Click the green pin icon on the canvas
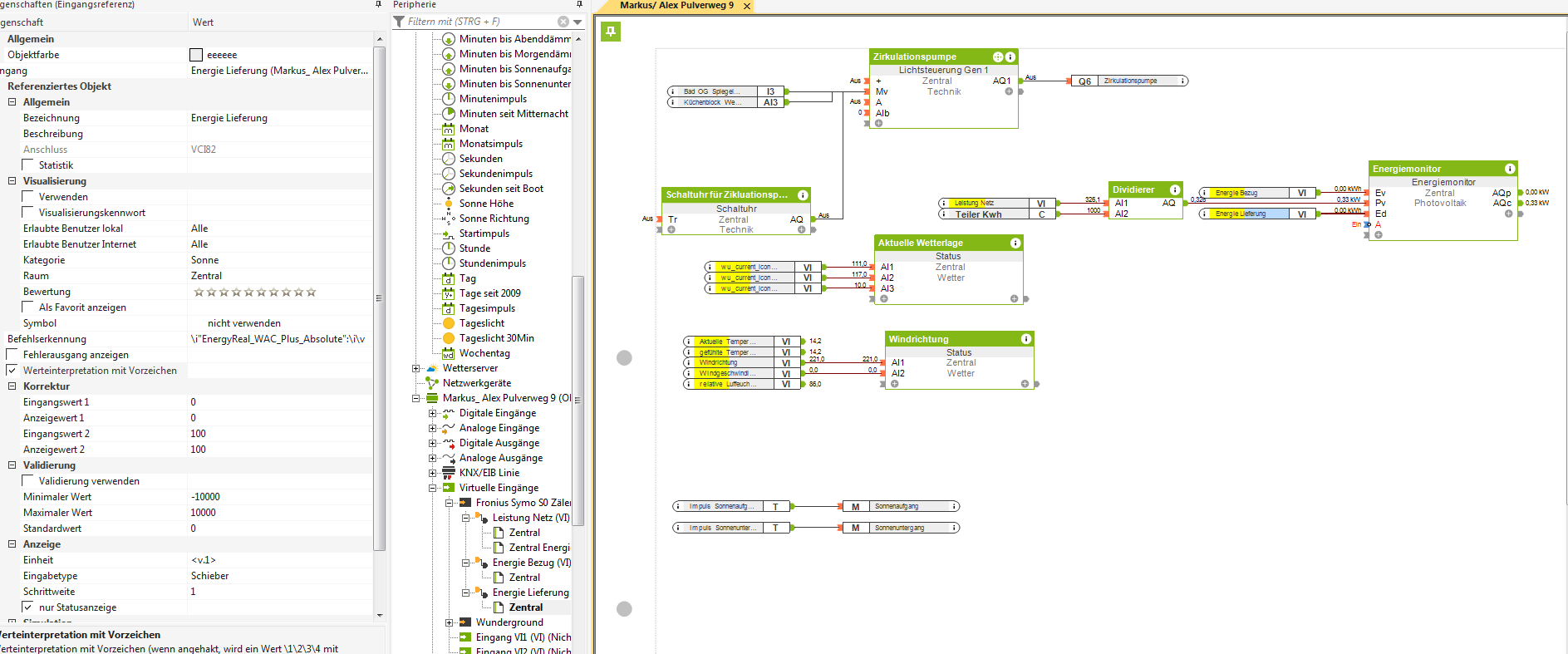The image size is (1568, 654). tap(611, 32)
